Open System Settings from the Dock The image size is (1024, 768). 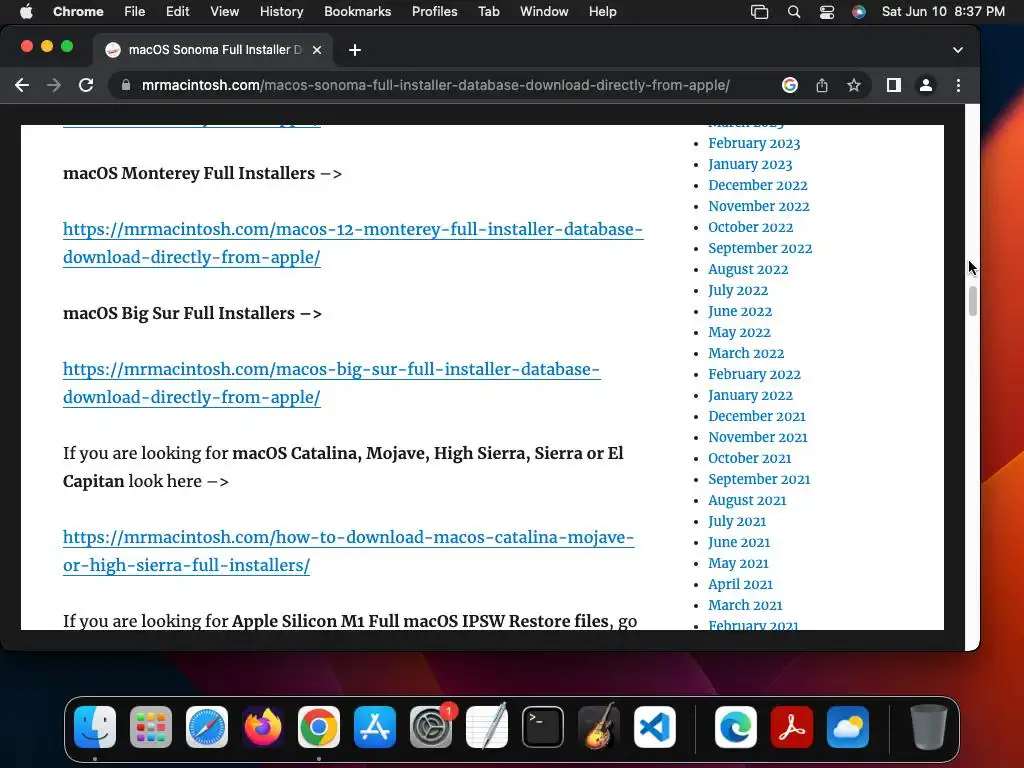(x=431, y=727)
